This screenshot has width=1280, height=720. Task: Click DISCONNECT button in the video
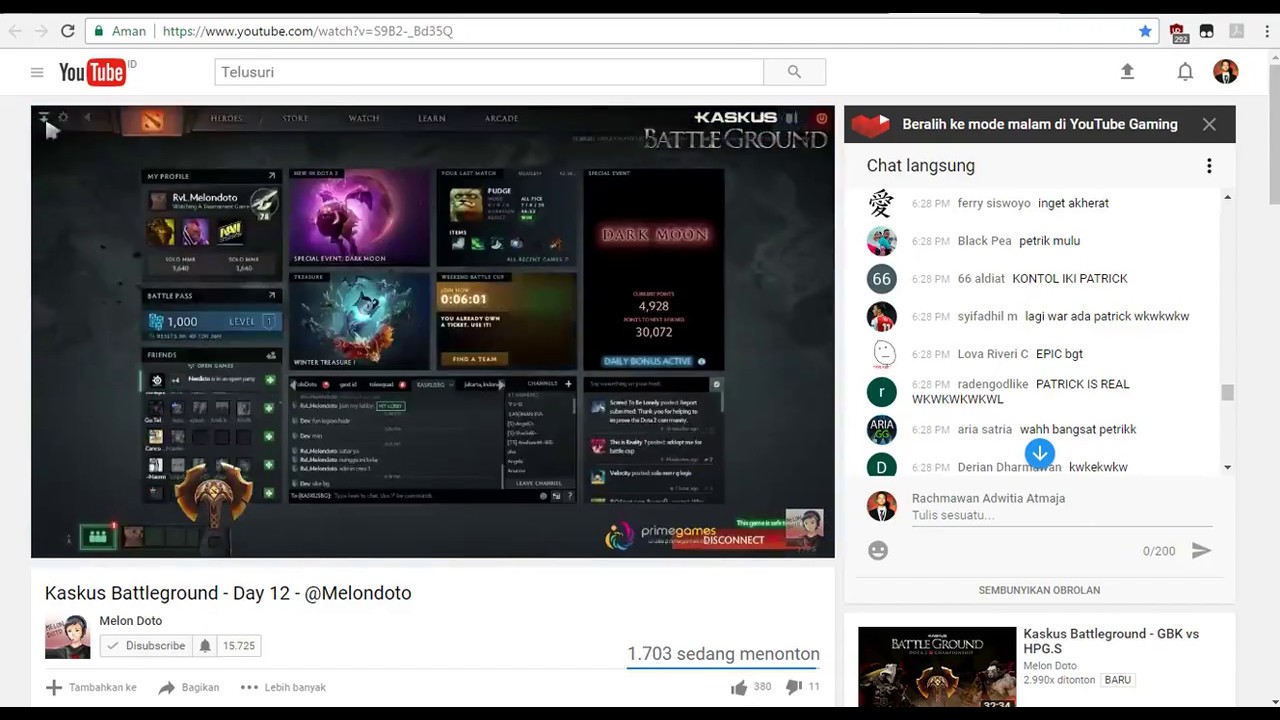click(x=733, y=540)
